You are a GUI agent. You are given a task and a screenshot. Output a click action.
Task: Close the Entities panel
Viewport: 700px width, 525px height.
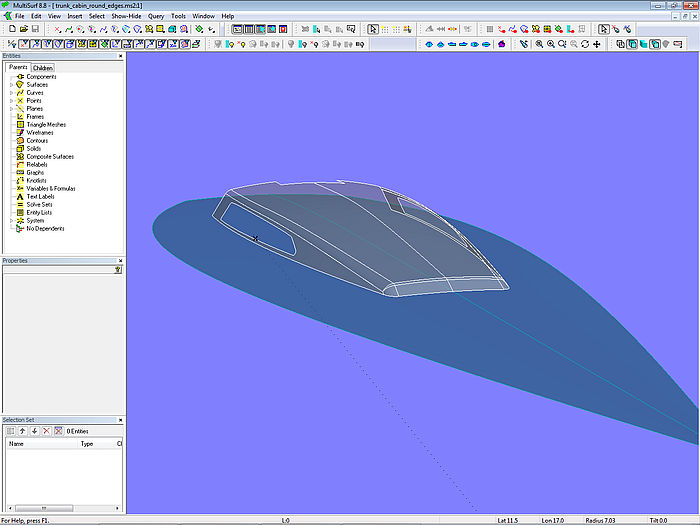[x=121, y=56]
